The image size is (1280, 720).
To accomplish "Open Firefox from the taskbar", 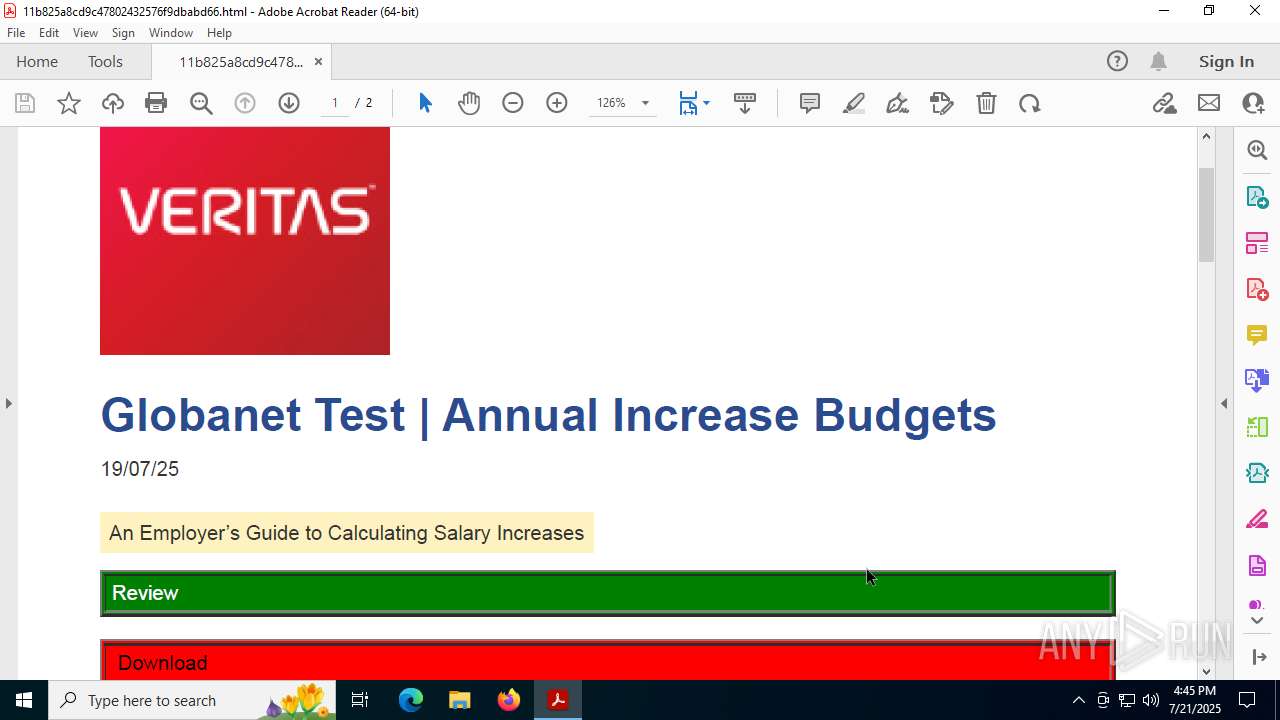I will click(x=509, y=700).
